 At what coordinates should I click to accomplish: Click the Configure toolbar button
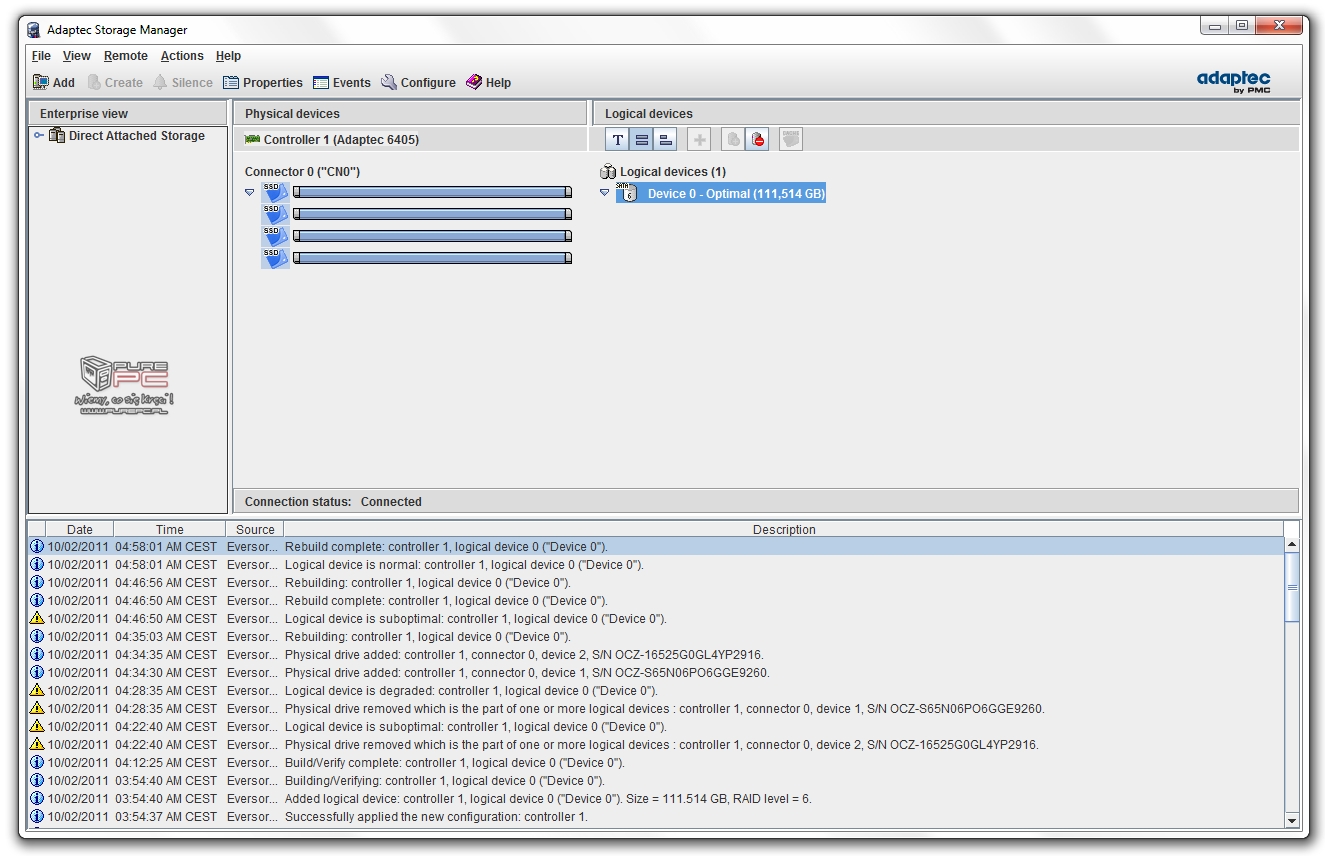[x=418, y=83]
